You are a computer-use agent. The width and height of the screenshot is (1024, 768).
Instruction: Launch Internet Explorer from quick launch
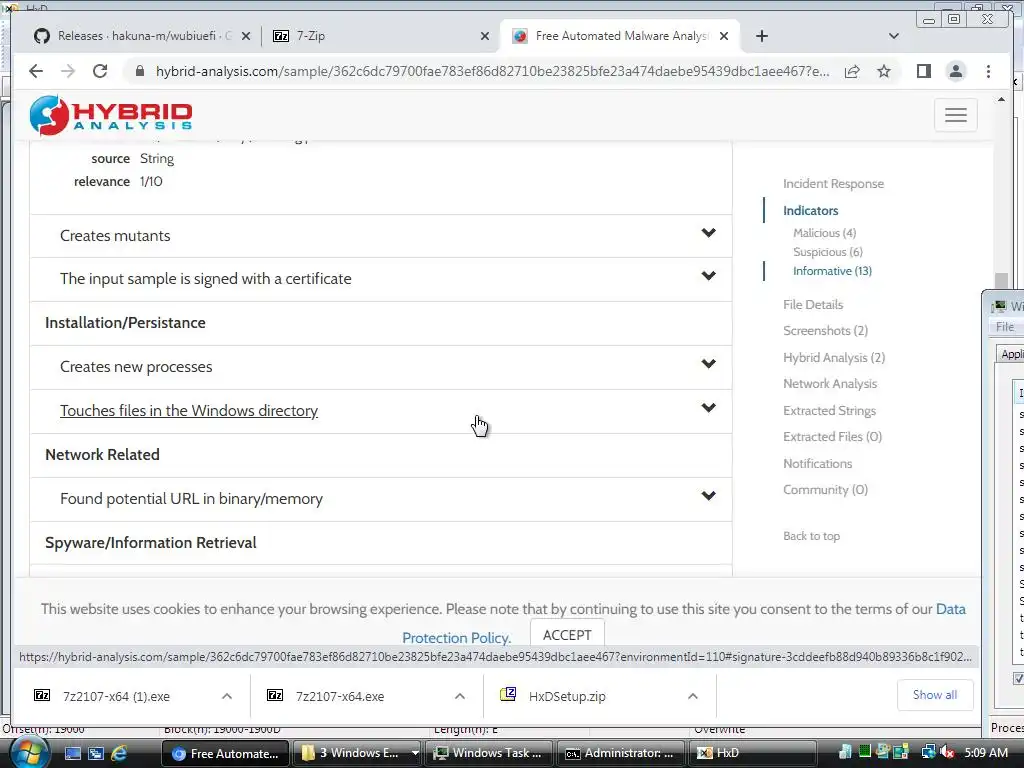click(x=119, y=753)
